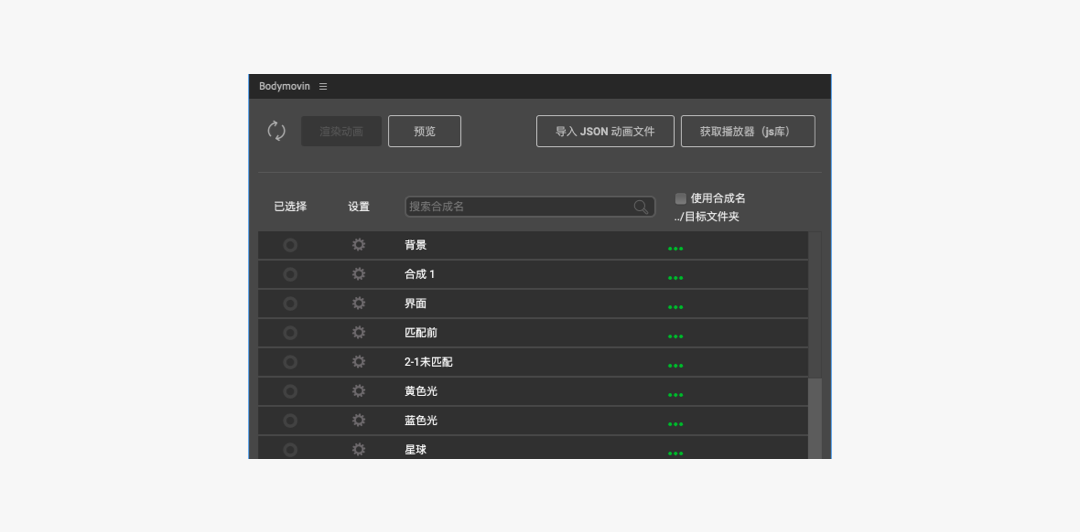Choose destination folder dots for 蓝色光
This screenshot has width=1080, height=532.
(676, 424)
